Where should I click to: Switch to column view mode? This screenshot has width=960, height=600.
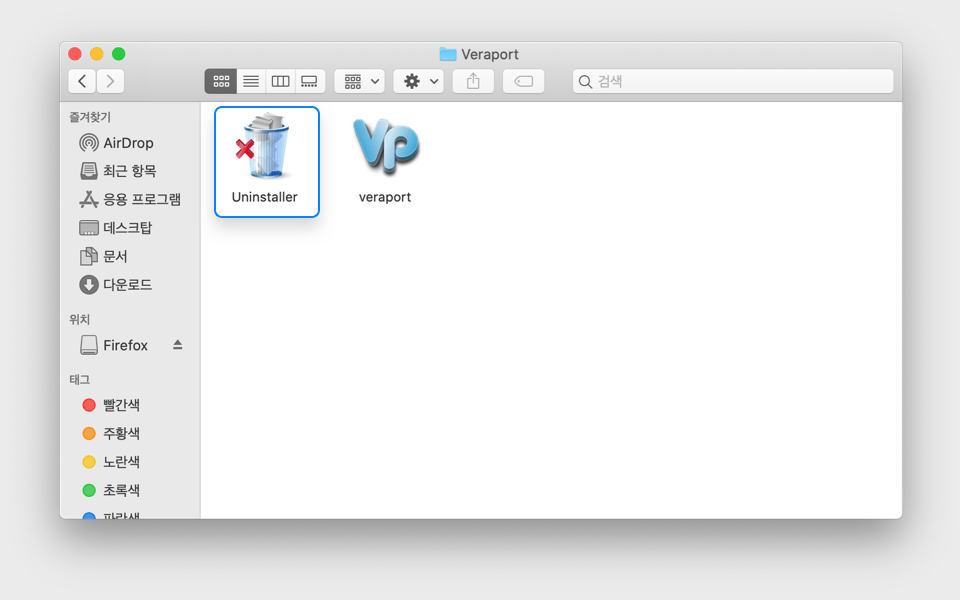pyautogui.click(x=280, y=81)
